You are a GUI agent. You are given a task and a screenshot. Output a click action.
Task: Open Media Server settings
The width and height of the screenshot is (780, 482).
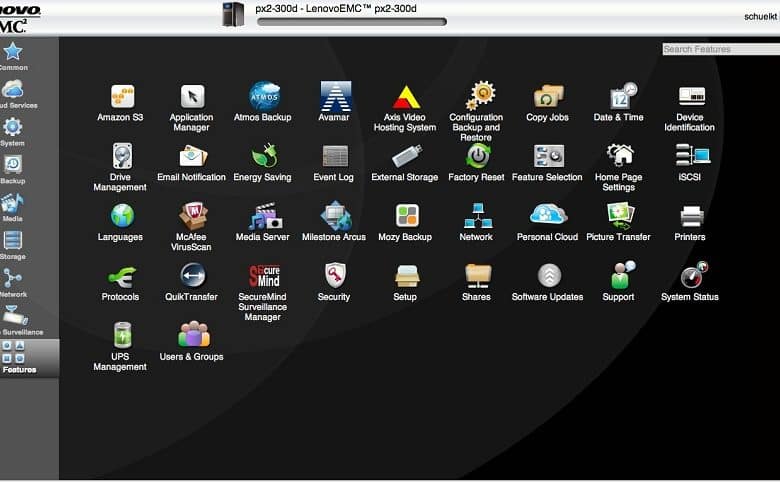[x=263, y=222]
